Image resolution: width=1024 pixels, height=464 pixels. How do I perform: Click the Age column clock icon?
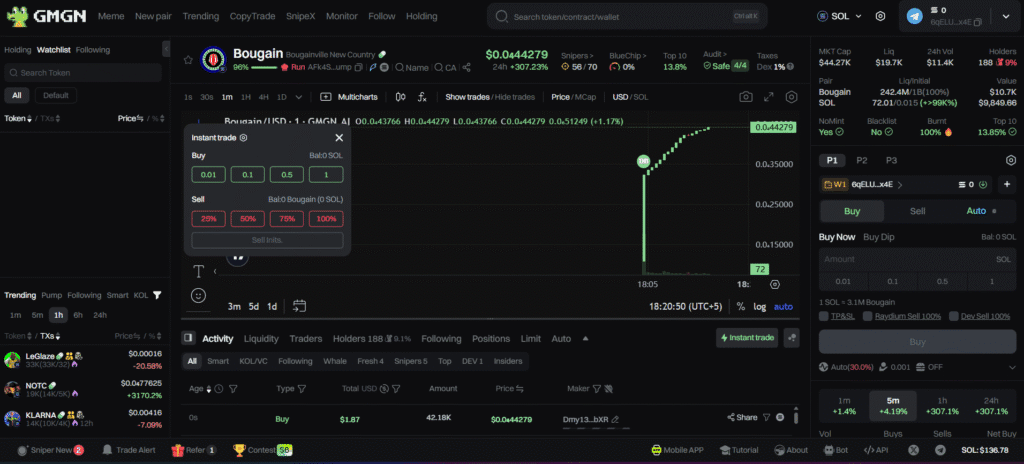tap(219, 389)
